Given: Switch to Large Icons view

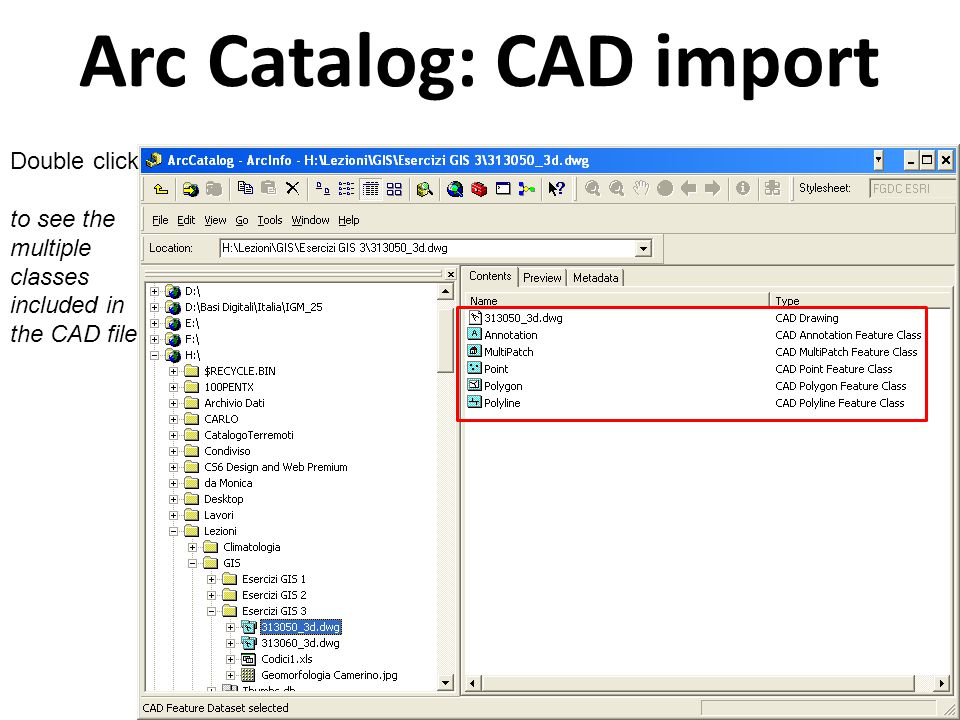Looking at the screenshot, I should [323, 189].
